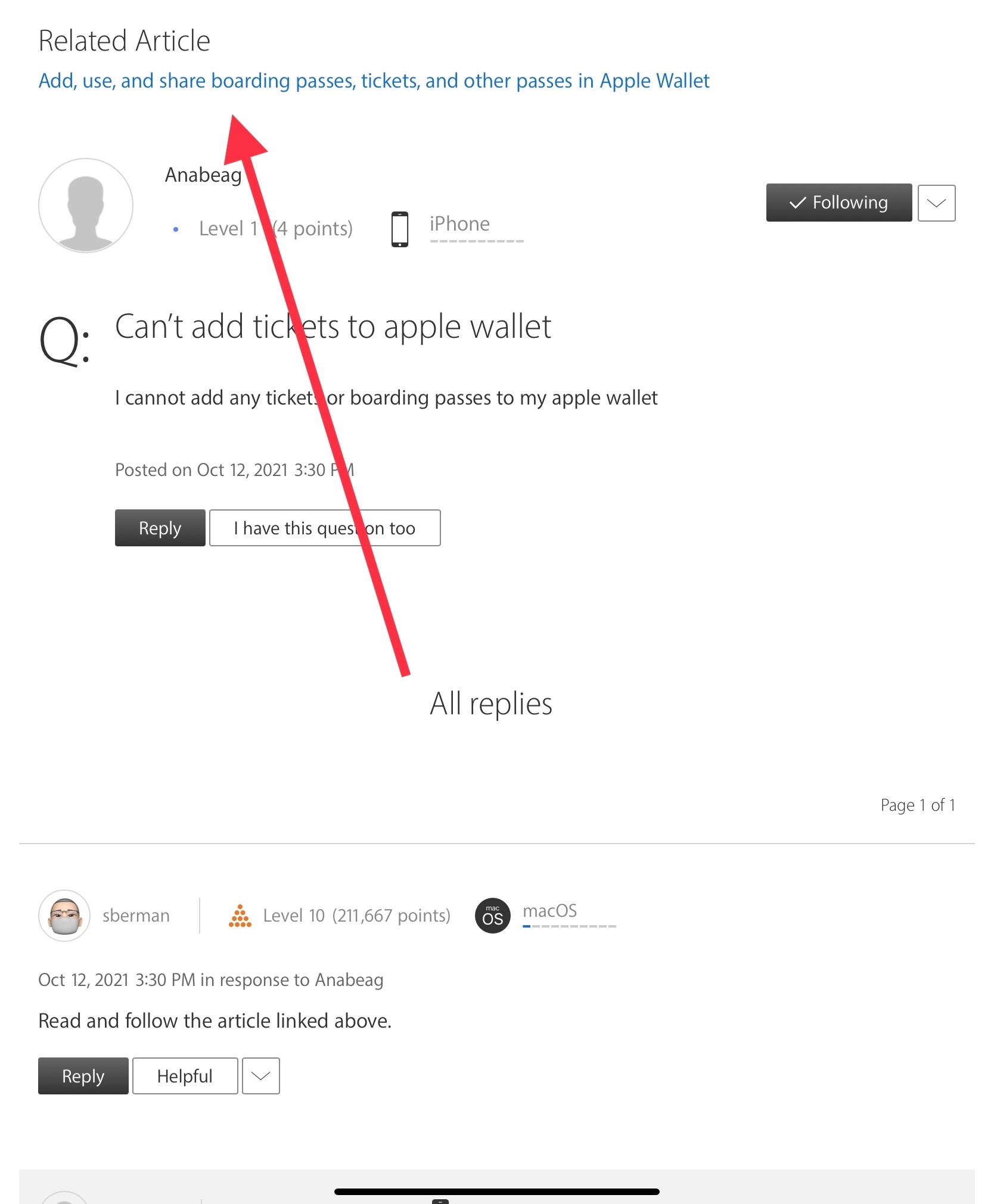Reply to sberman's answer
Screen dimensions: 994x1204
(83, 1076)
